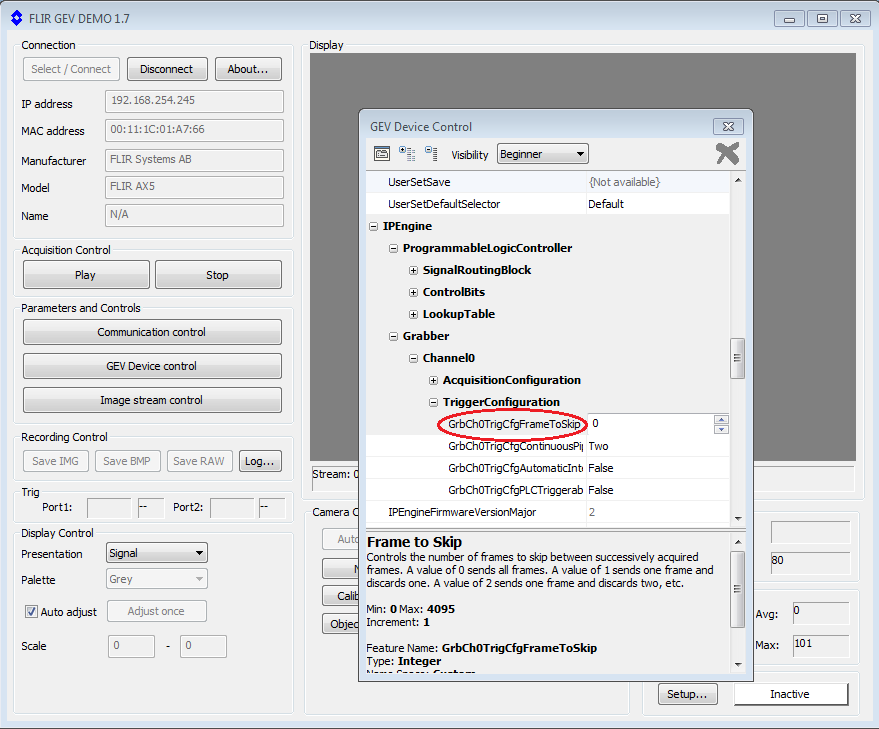The image size is (879, 729).
Task: Open Image stream control
Action: pyautogui.click(x=152, y=400)
